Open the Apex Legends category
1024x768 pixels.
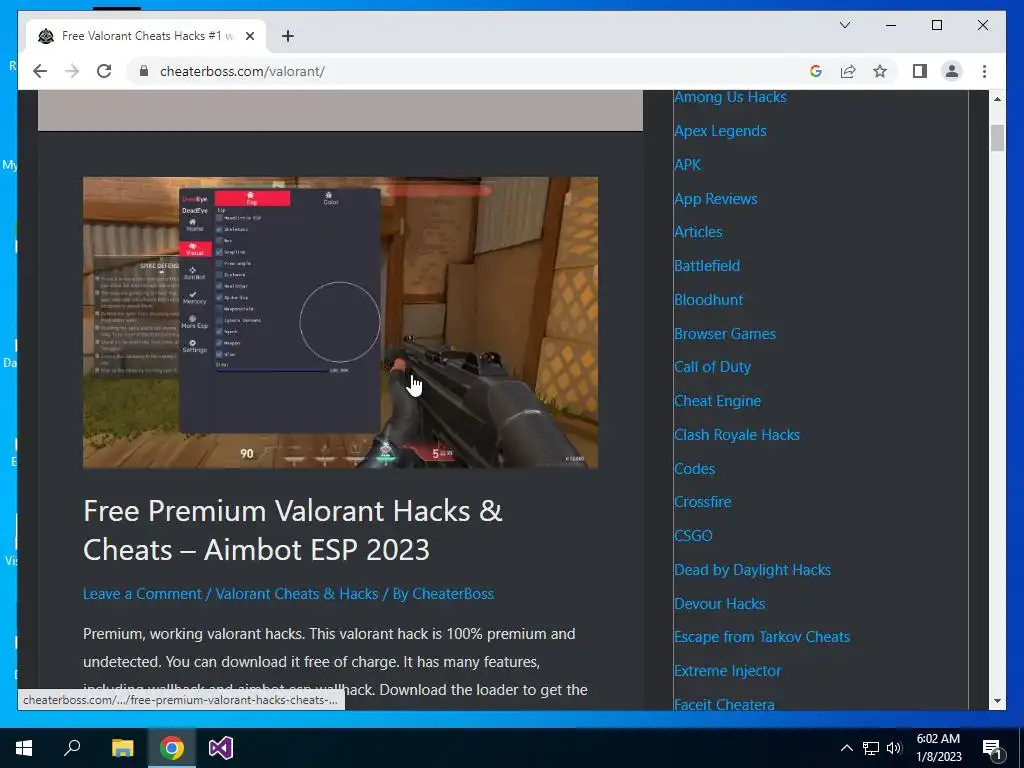point(720,131)
